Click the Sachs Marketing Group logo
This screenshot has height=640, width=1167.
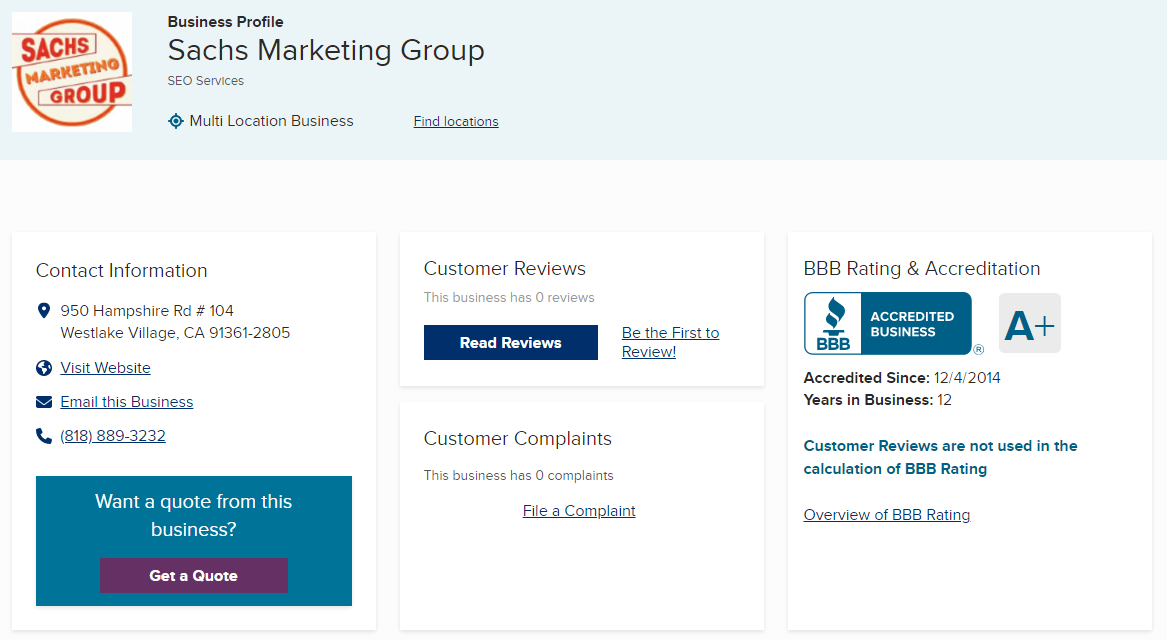[x=72, y=72]
